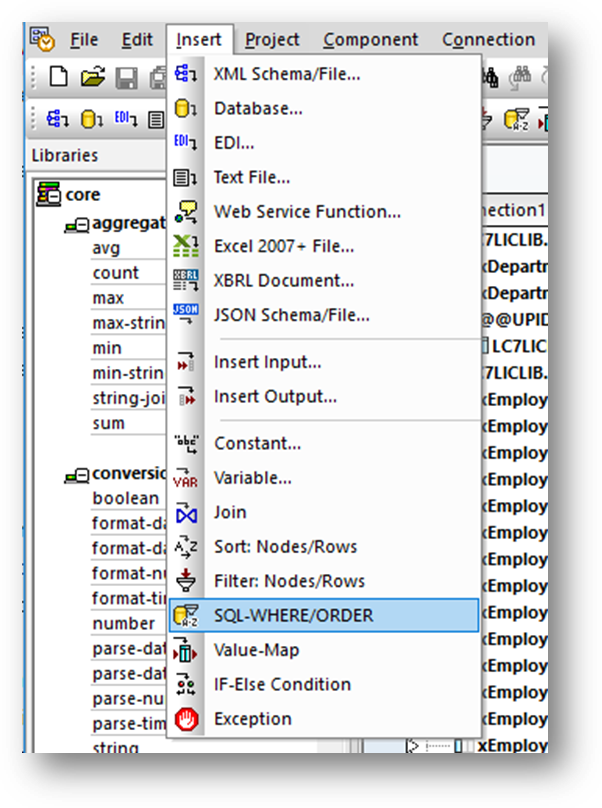Select max-string function in Libraries
The width and height of the screenshot is (602, 808).
point(129,323)
